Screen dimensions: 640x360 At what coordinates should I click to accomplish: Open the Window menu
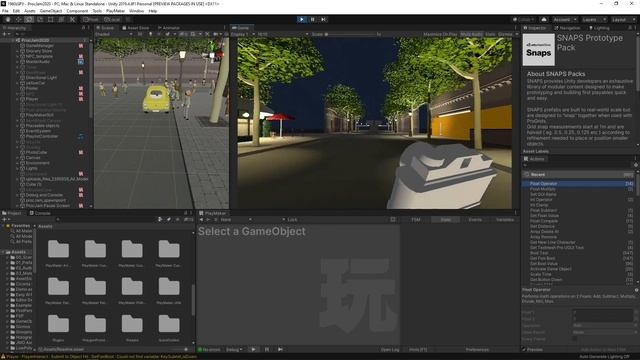click(x=136, y=11)
